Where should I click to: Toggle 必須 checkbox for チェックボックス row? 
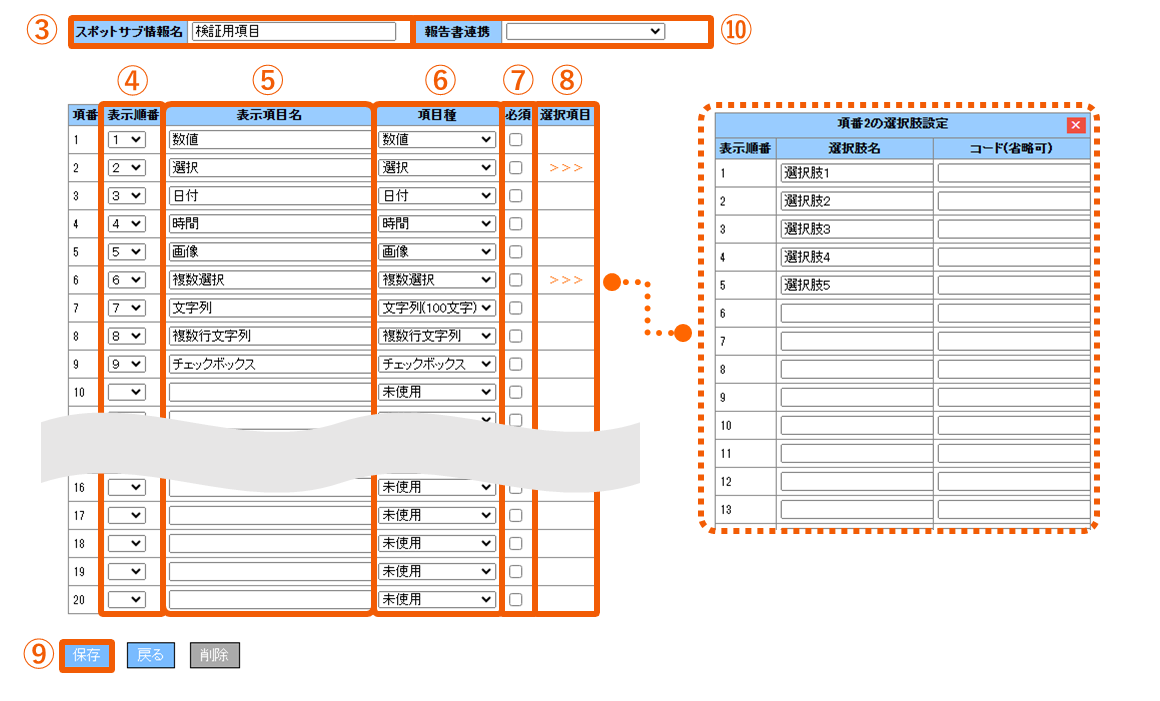[516, 365]
